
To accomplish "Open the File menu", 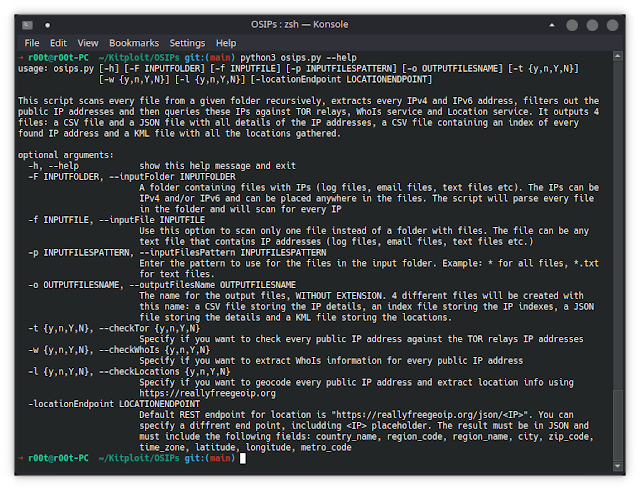I will click(x=32, y=43).
